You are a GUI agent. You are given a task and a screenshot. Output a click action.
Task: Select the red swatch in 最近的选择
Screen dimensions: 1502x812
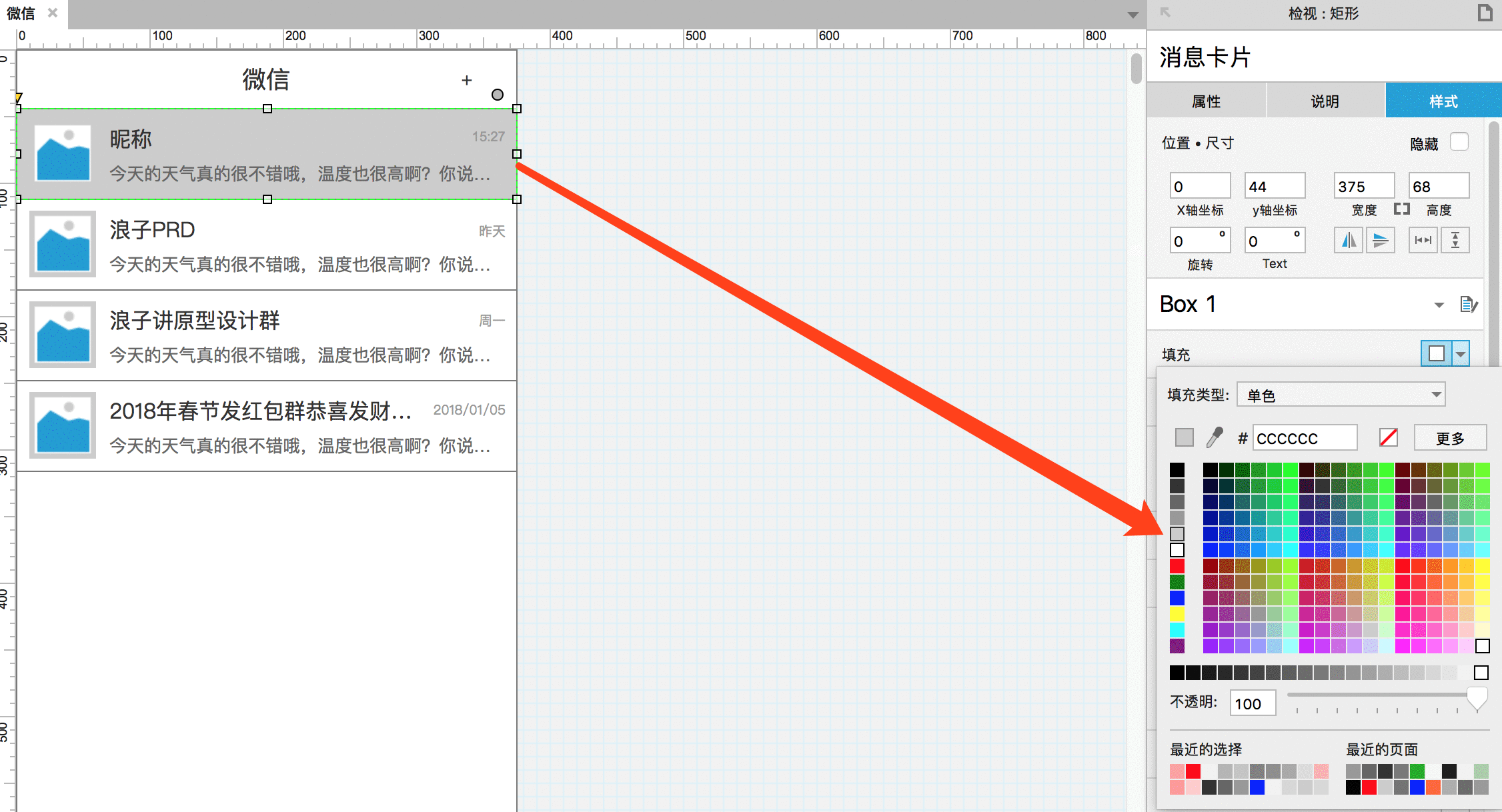click(x=1193, y=771)
